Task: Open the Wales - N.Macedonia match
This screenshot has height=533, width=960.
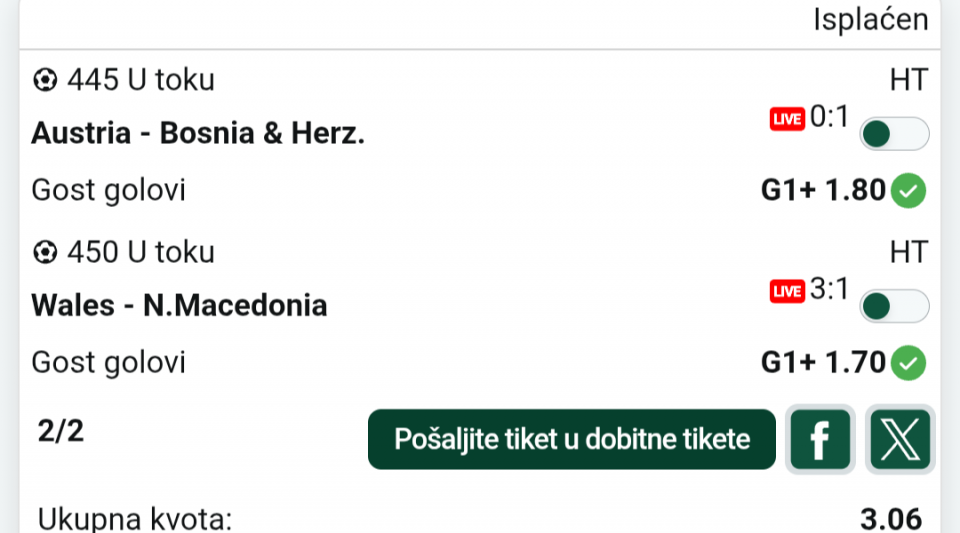Action: tap(180, 305)
